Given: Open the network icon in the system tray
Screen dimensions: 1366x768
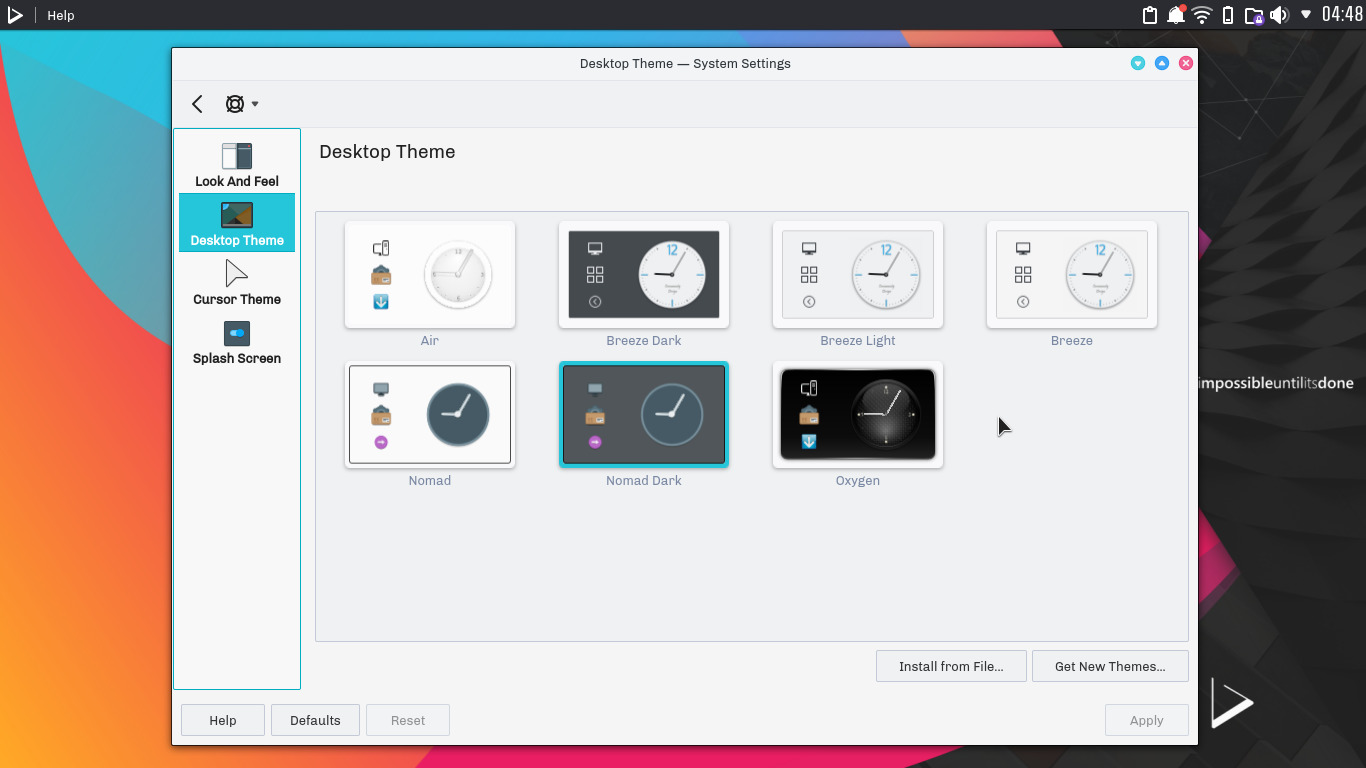Looking at the screenshot, I should tap(1199, 15).
